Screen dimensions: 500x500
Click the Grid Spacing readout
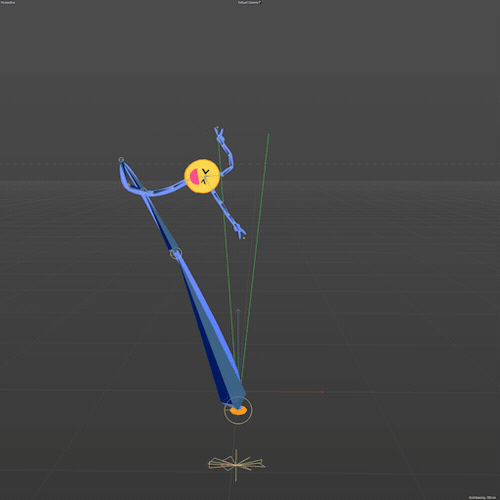click(x=482, y=497)
